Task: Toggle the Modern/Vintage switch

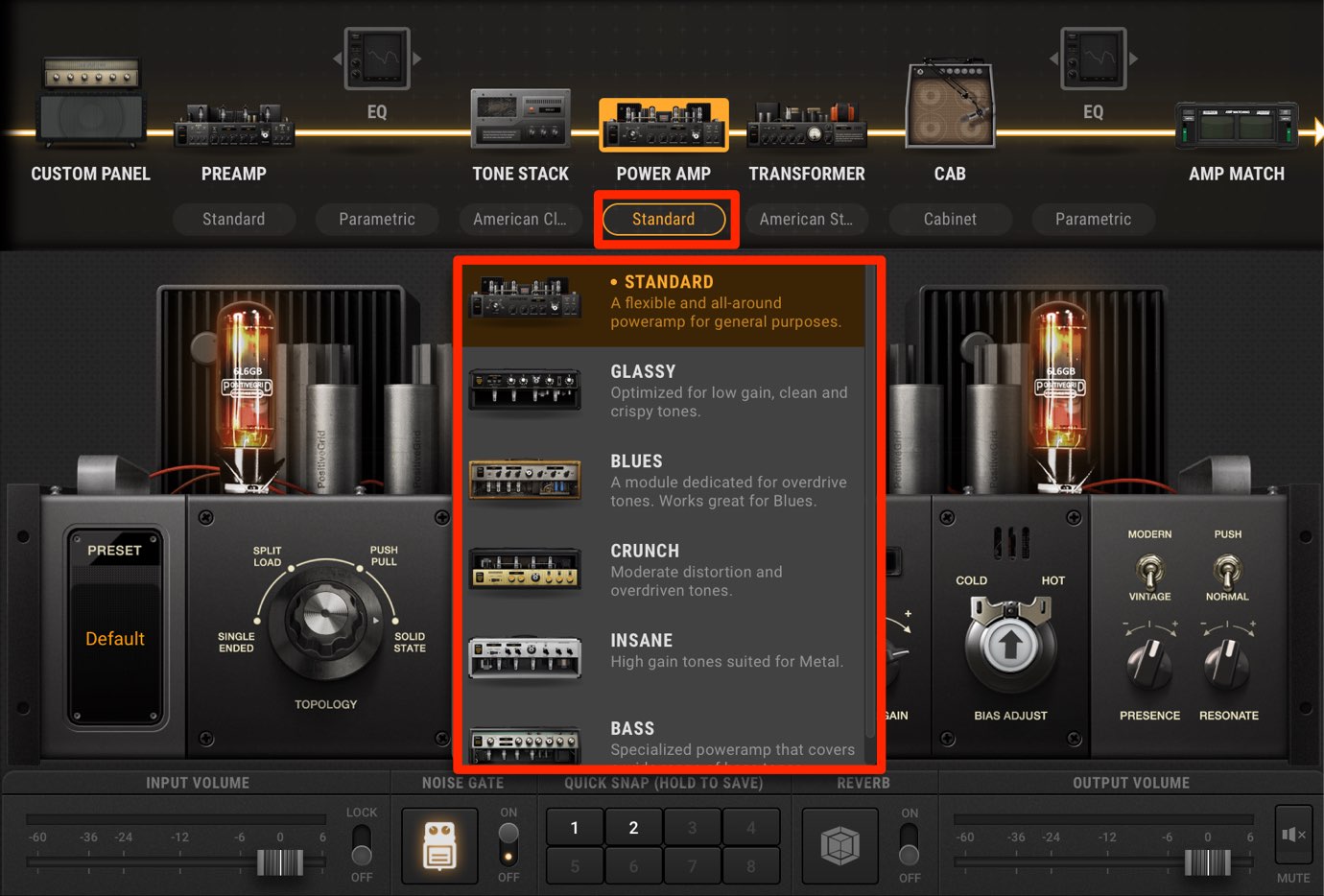Action: click(x=1149, y=571)
